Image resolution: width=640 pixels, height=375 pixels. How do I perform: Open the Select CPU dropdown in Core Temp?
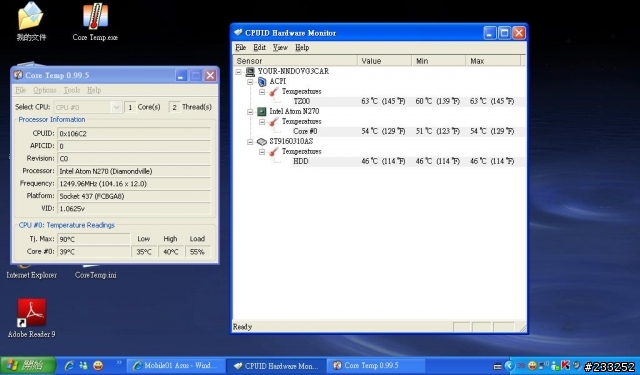tap(116, 107)
